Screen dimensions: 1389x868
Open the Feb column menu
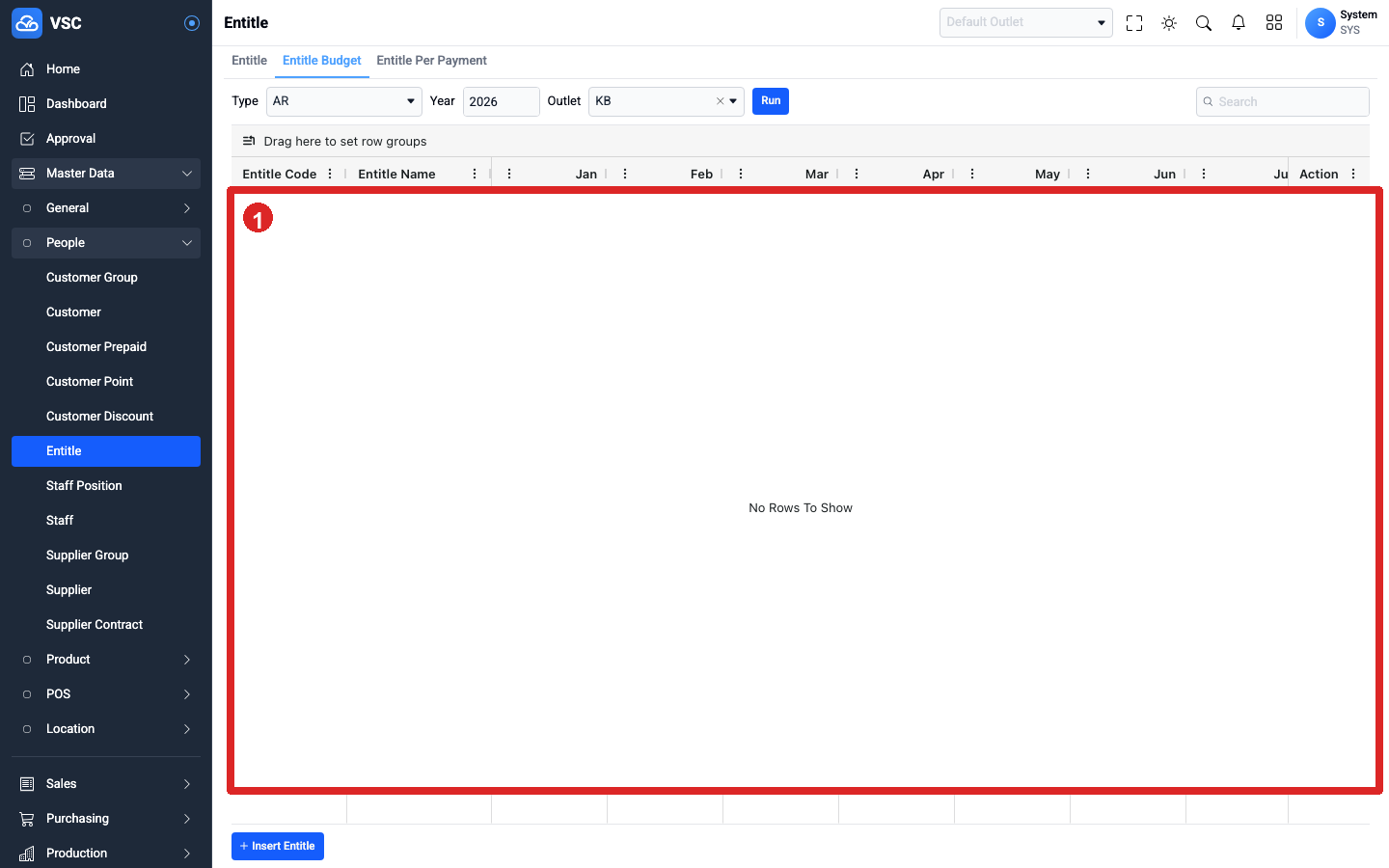625,174
